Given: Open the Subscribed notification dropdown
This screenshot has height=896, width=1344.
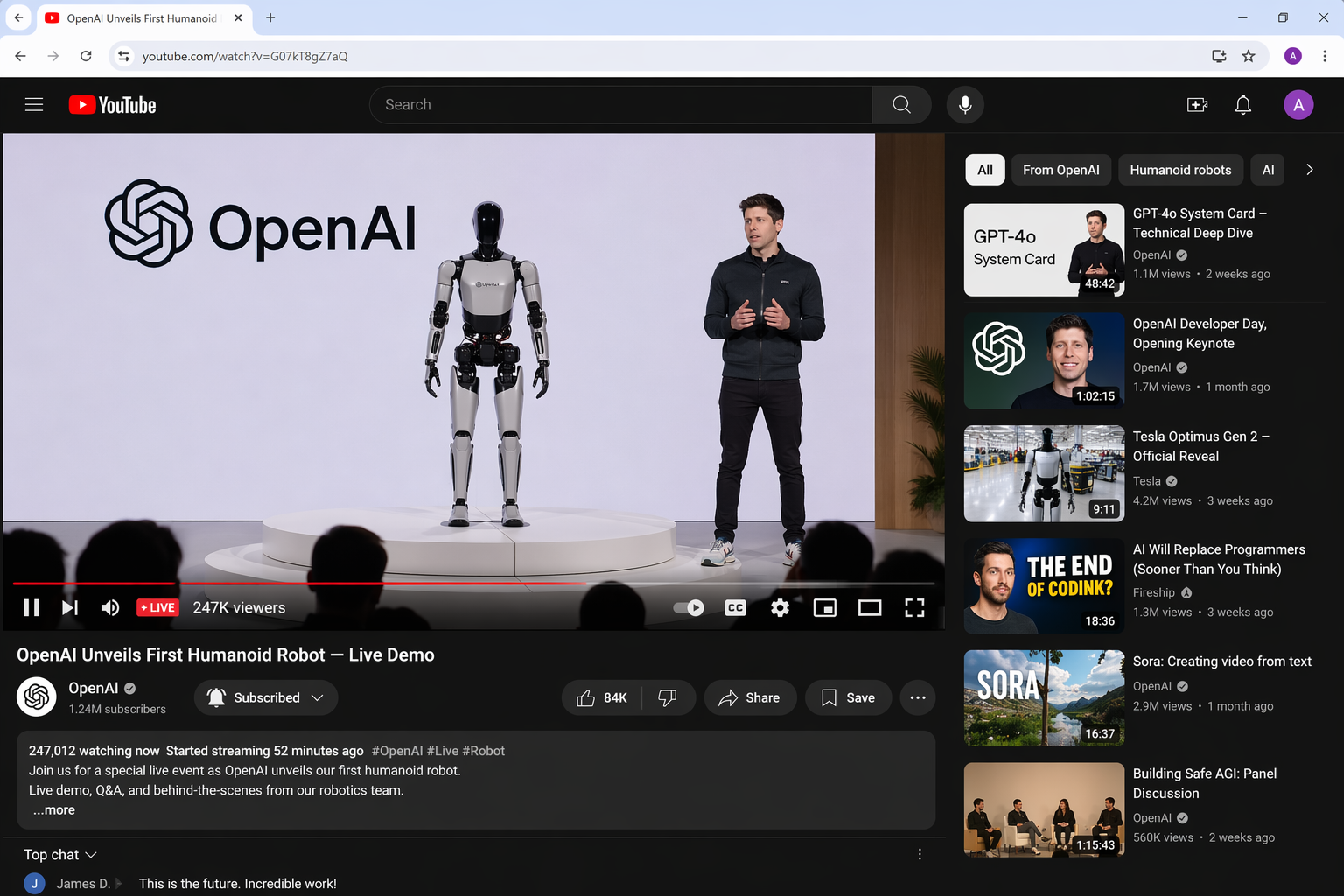Looking at the screenshot, I should [266, 697].
